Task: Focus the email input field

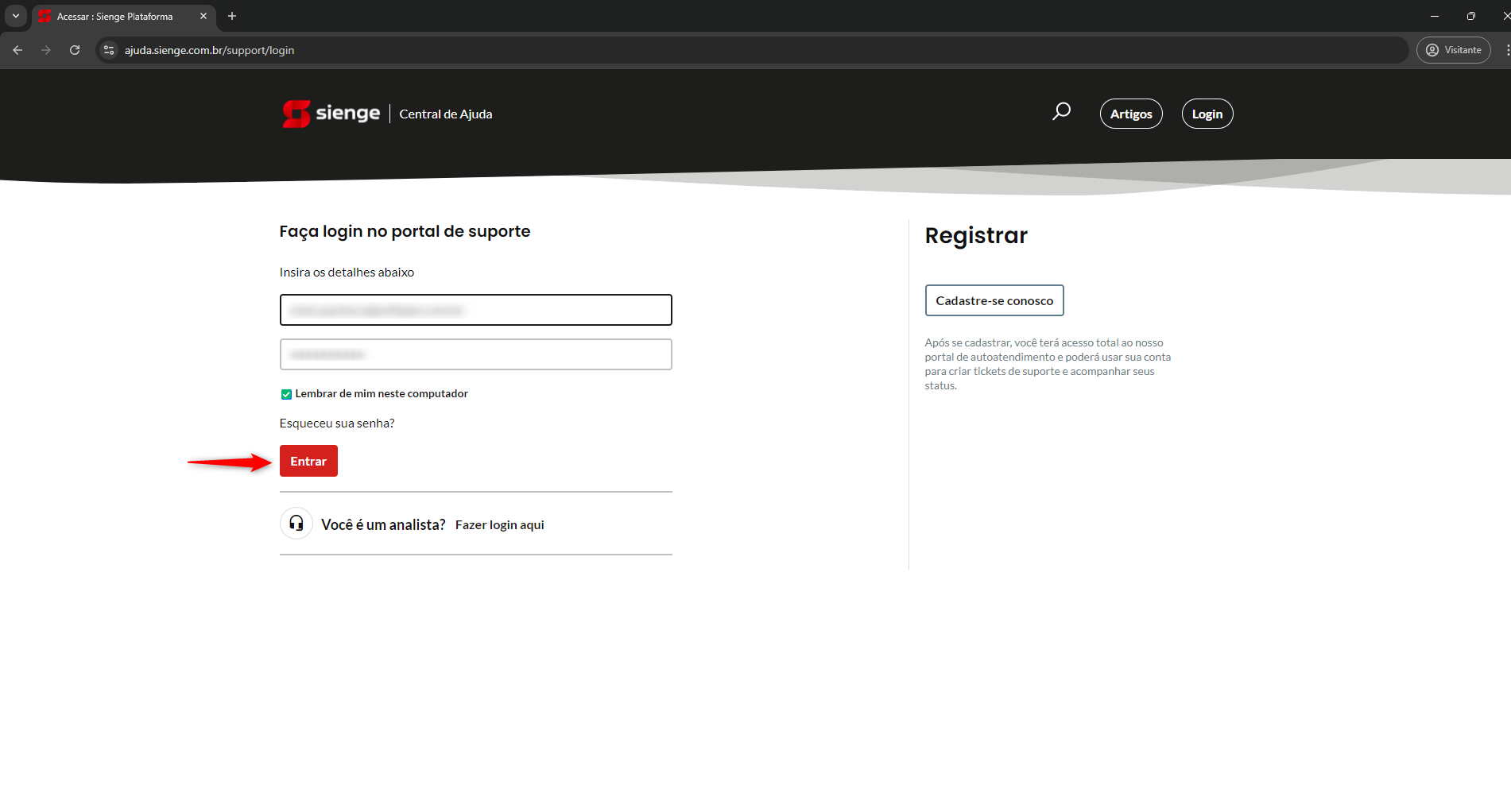Action: [x=476, y=310]
